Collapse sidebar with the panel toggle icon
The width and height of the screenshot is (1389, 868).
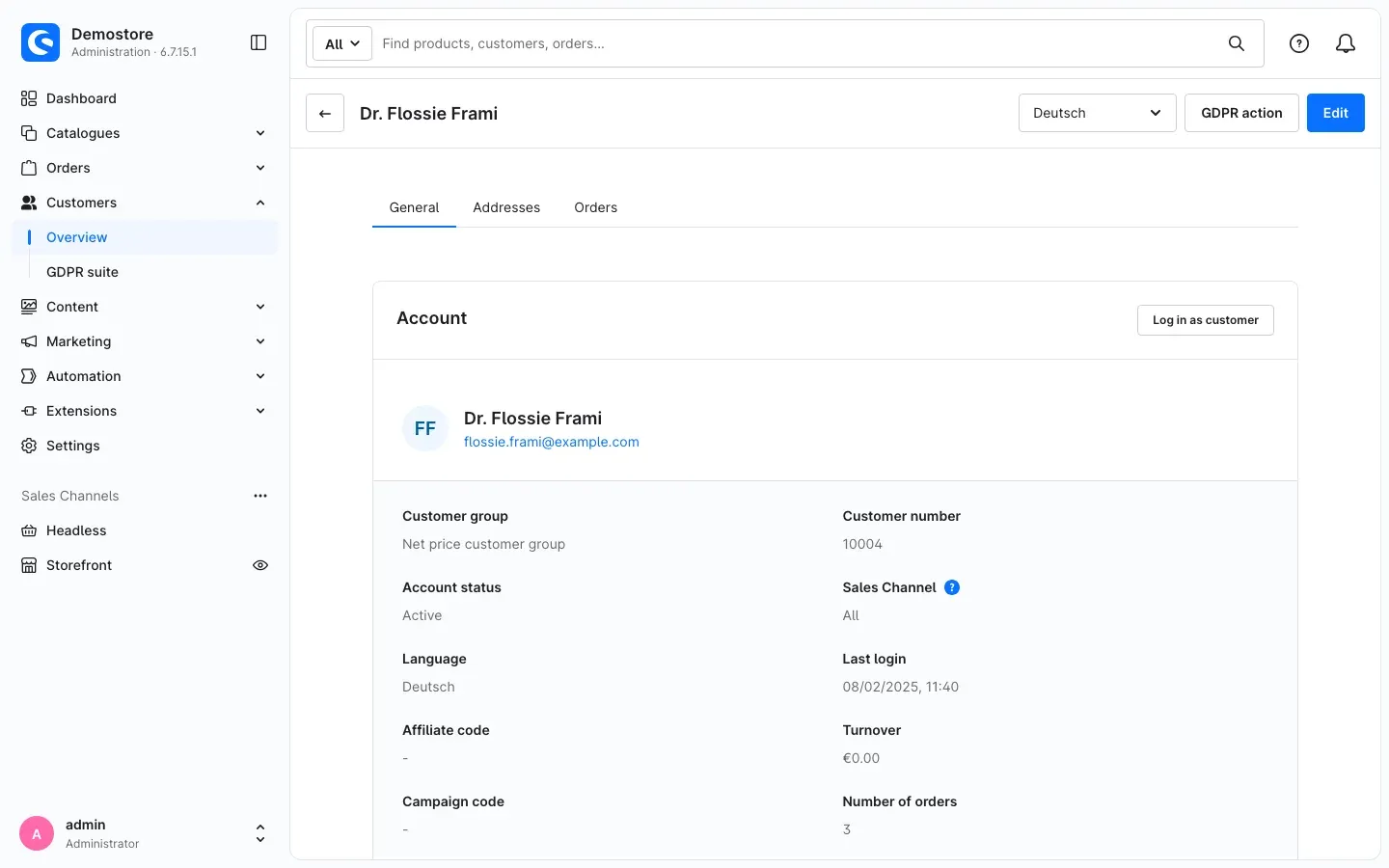(259, 42)
